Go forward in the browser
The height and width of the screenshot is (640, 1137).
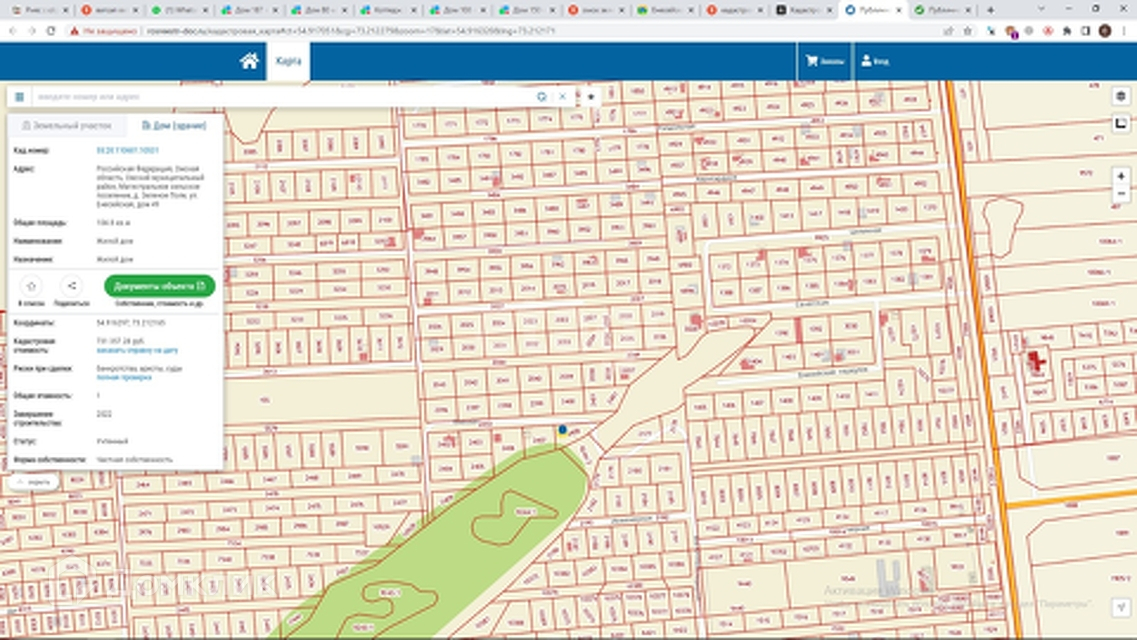(31, 31)
